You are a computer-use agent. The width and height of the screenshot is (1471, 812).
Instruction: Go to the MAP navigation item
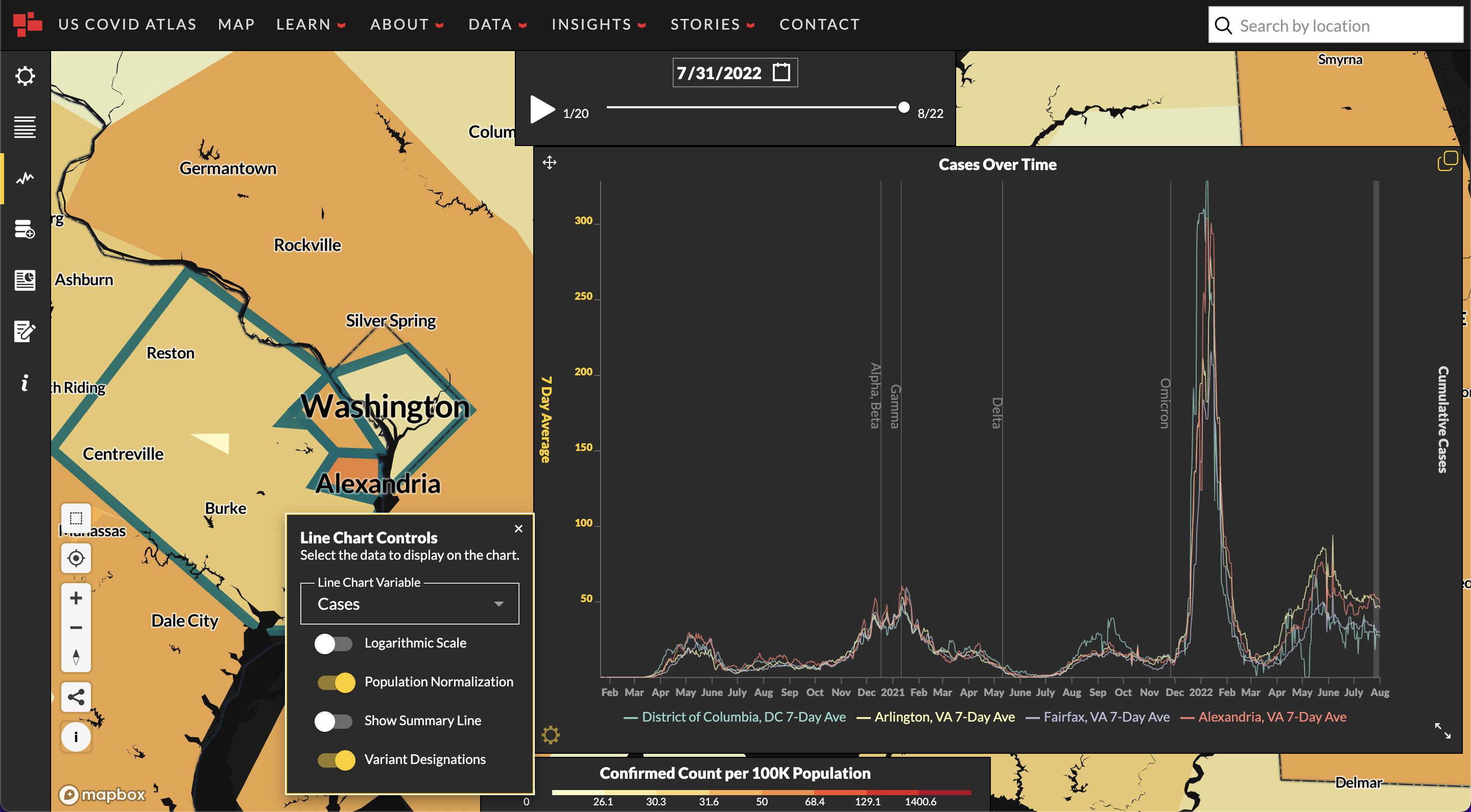coord(236,25)
